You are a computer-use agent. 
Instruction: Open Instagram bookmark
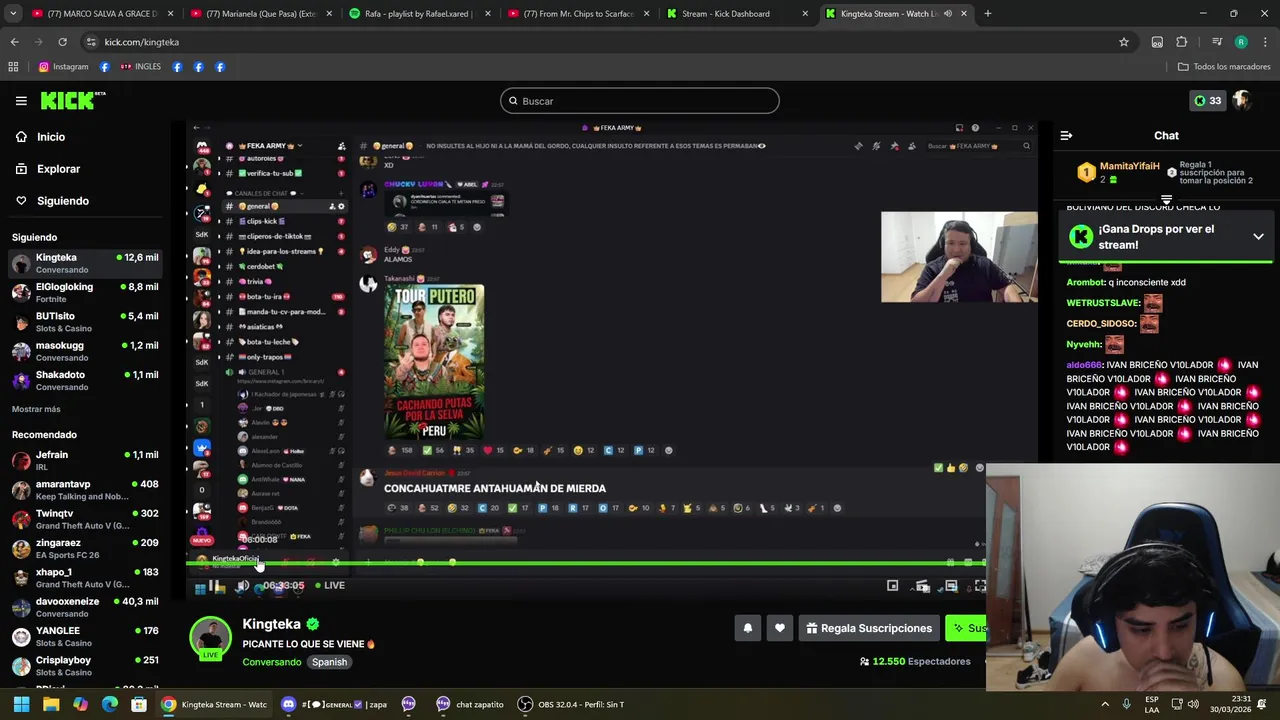click(x=63, y=67)
